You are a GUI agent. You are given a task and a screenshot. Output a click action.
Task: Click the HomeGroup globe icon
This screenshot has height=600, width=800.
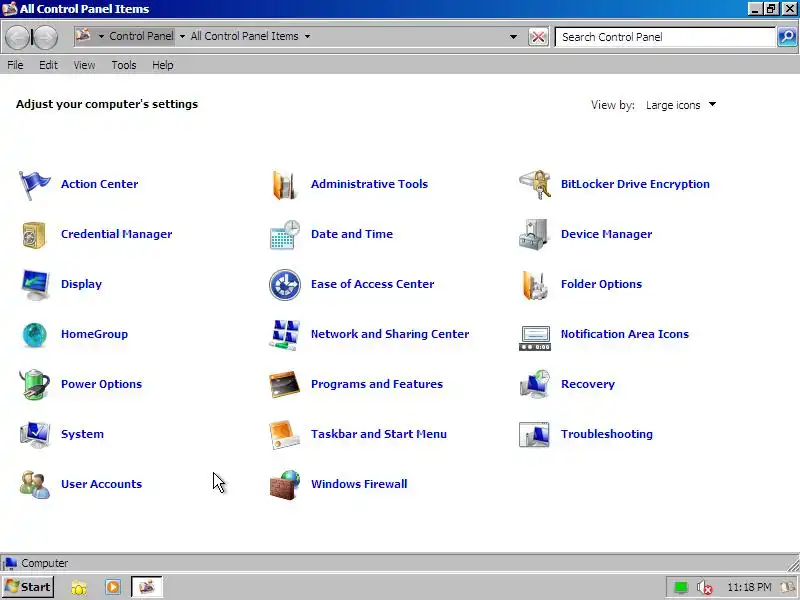point(35,335)
